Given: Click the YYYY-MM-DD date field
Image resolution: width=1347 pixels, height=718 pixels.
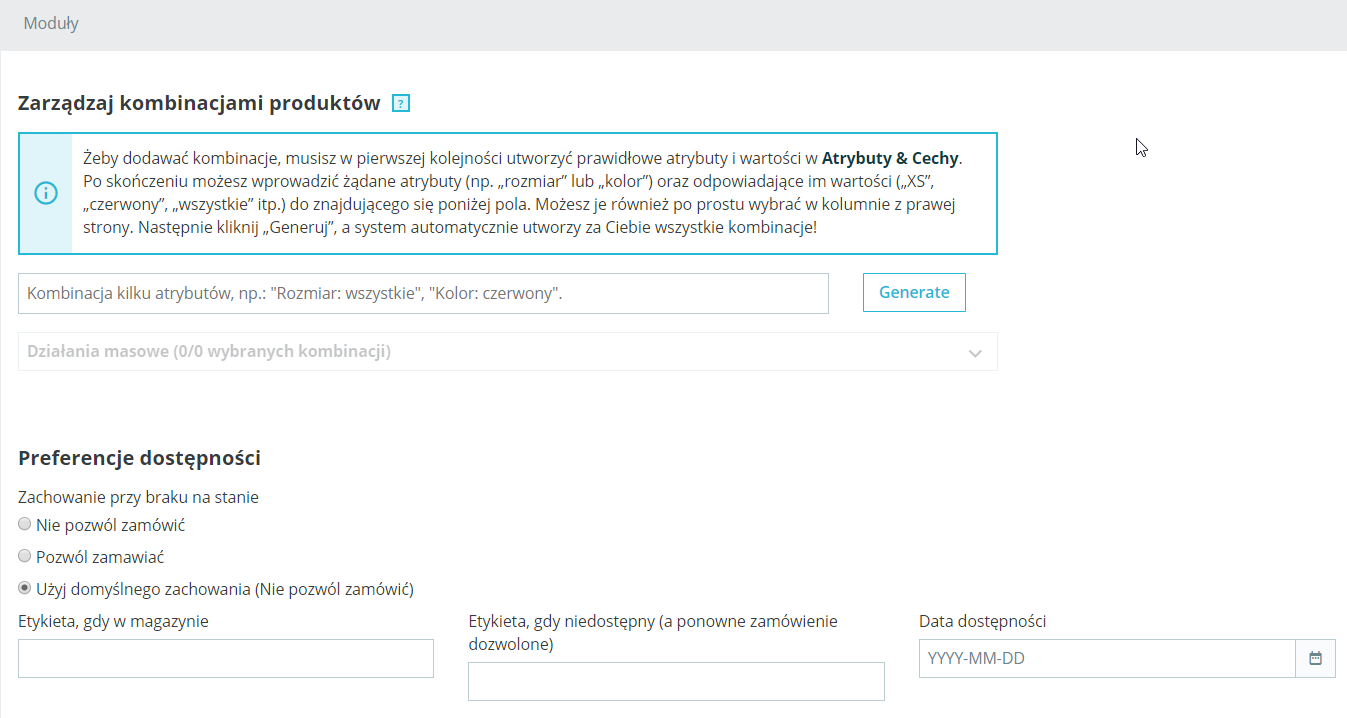Looking at the screenshot, I should click(1107, 659).
